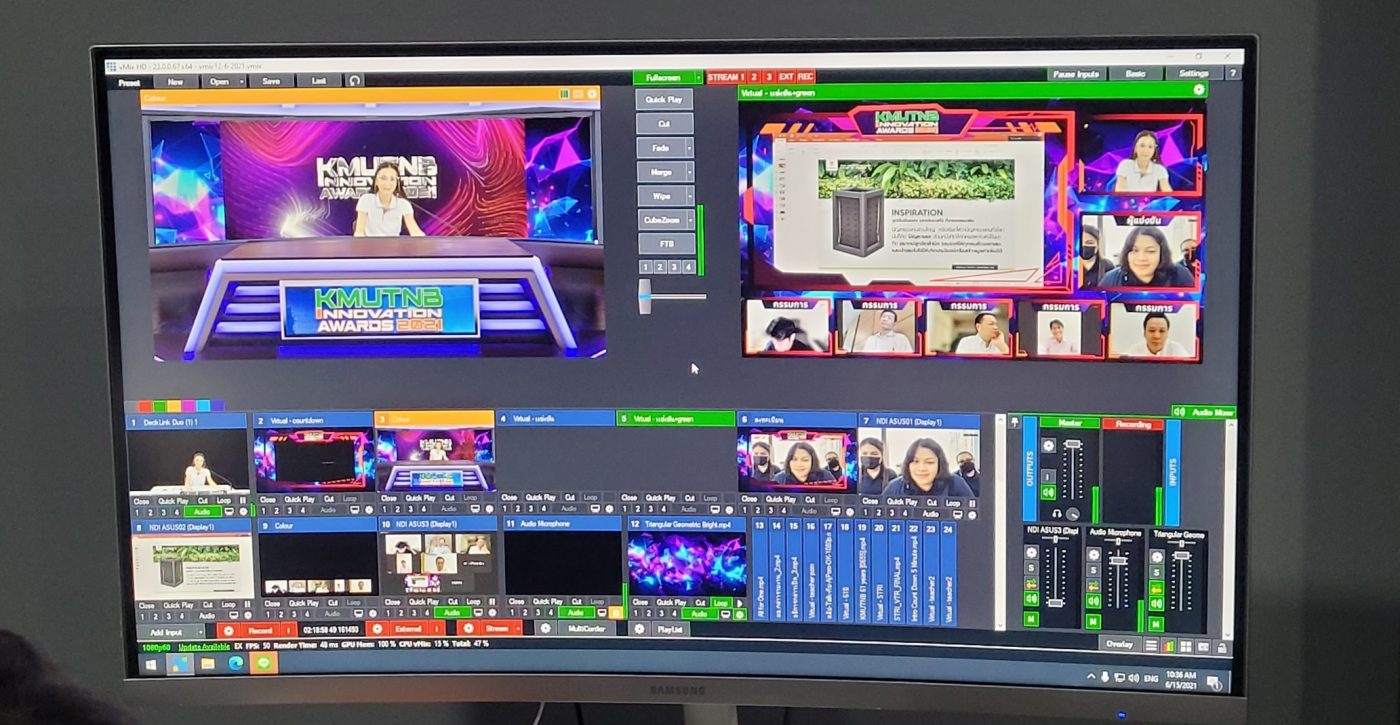Toggle Loop on Triangular Geometric Bright input
Viewport: 1400px width, 725px height.
point(719,602)
